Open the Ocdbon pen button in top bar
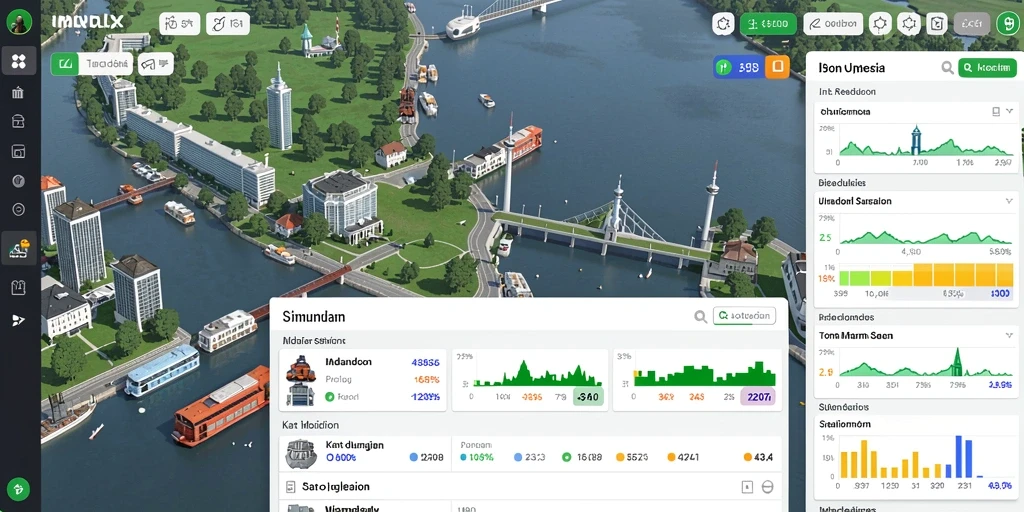 pyautogui.click(x=833, y=25)
